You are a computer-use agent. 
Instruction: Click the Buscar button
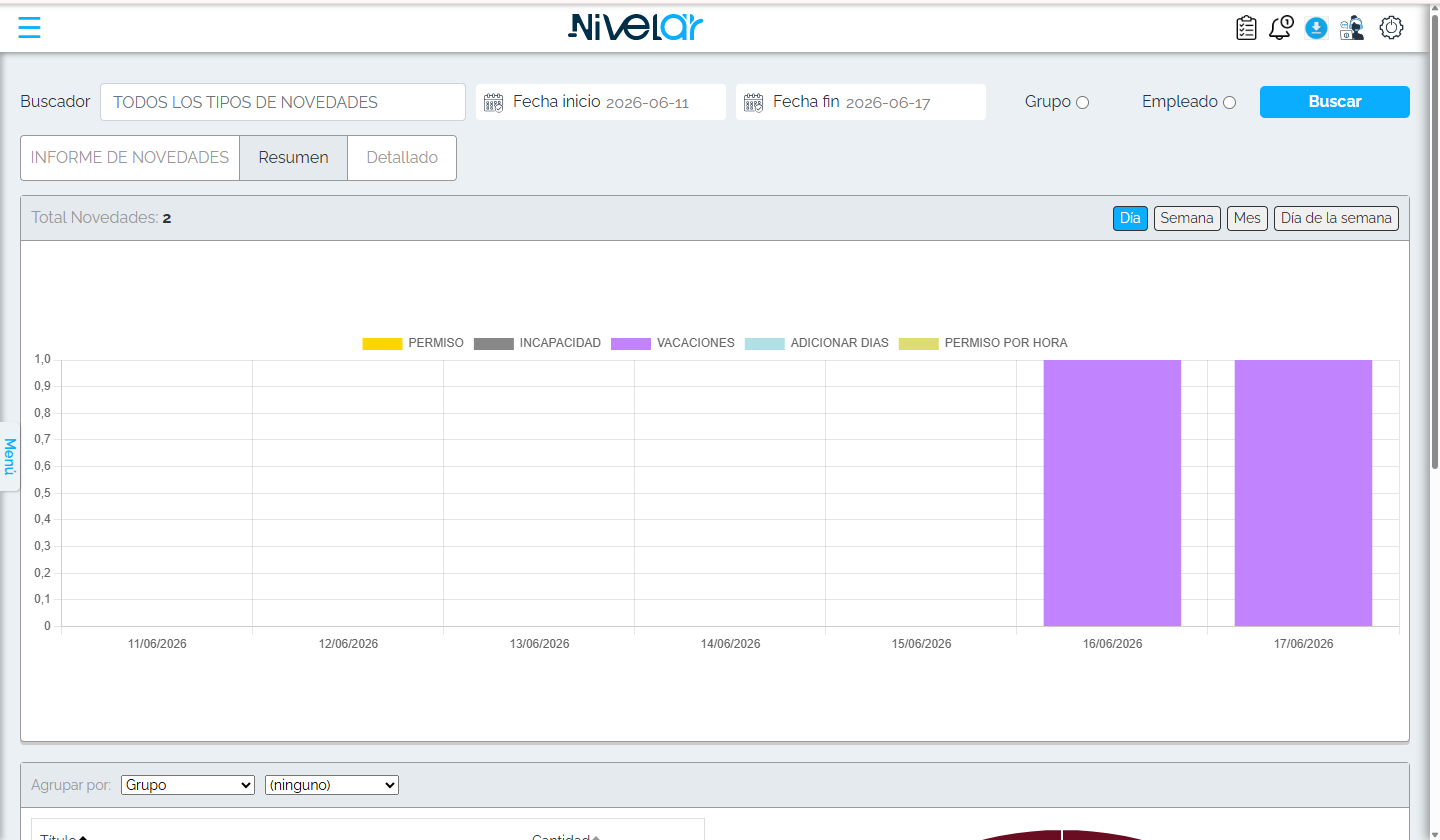[x=1335, y=102]
